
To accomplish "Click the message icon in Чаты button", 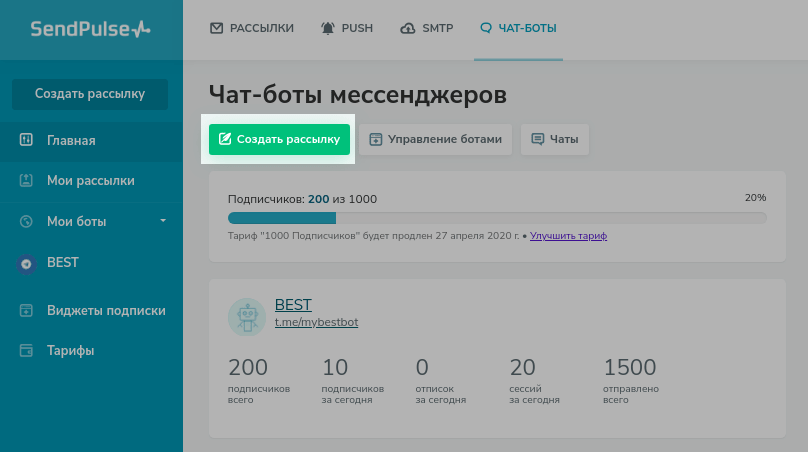I will tap(537, 139).
